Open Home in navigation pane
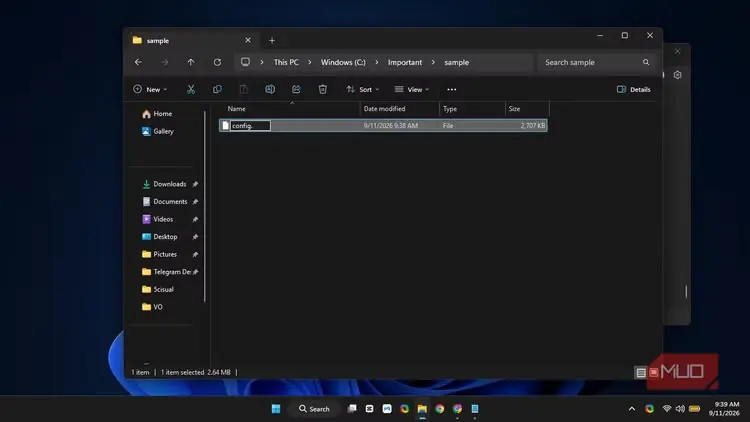 157,114
